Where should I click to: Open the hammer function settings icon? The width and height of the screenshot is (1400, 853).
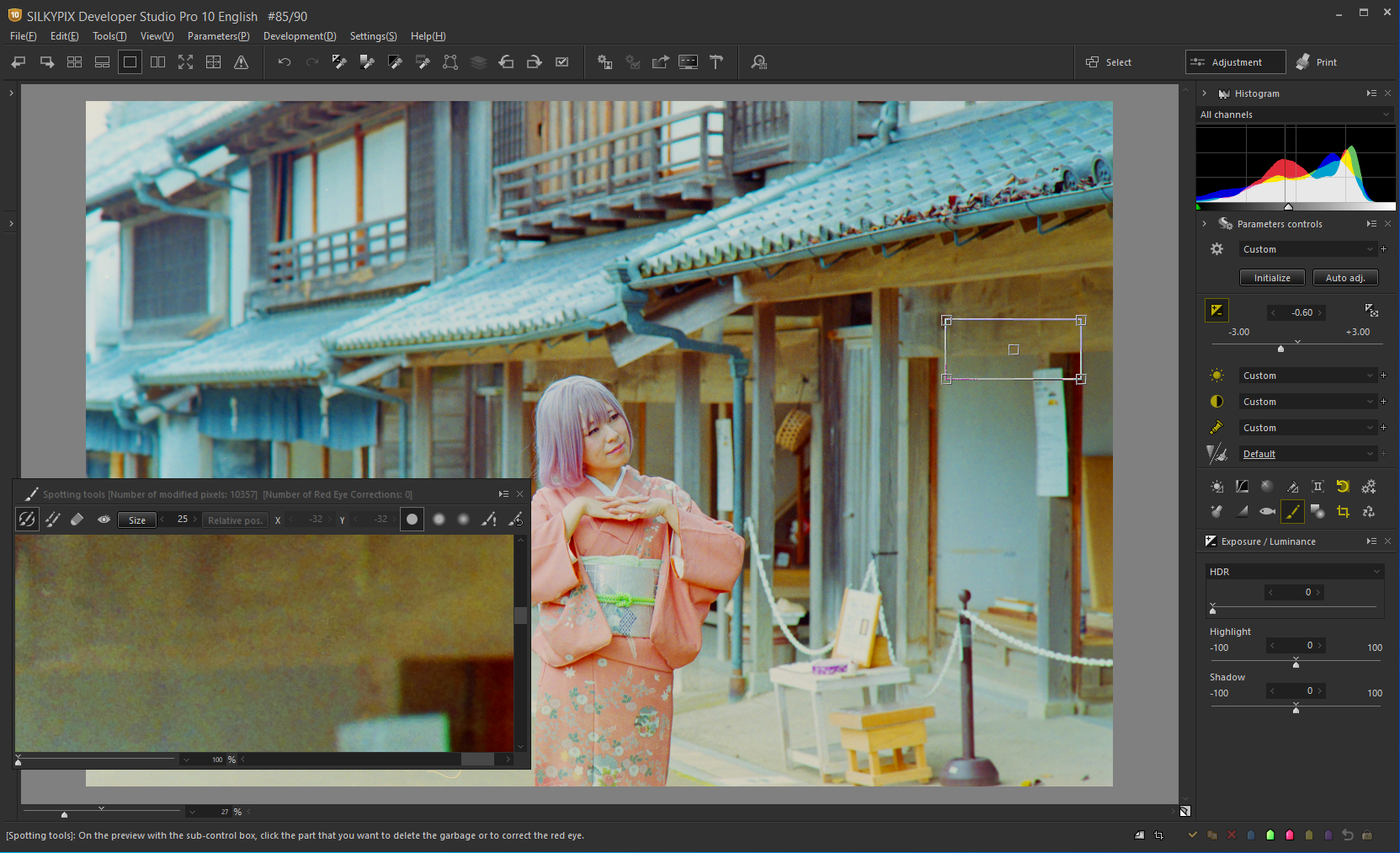click(716, 62)
